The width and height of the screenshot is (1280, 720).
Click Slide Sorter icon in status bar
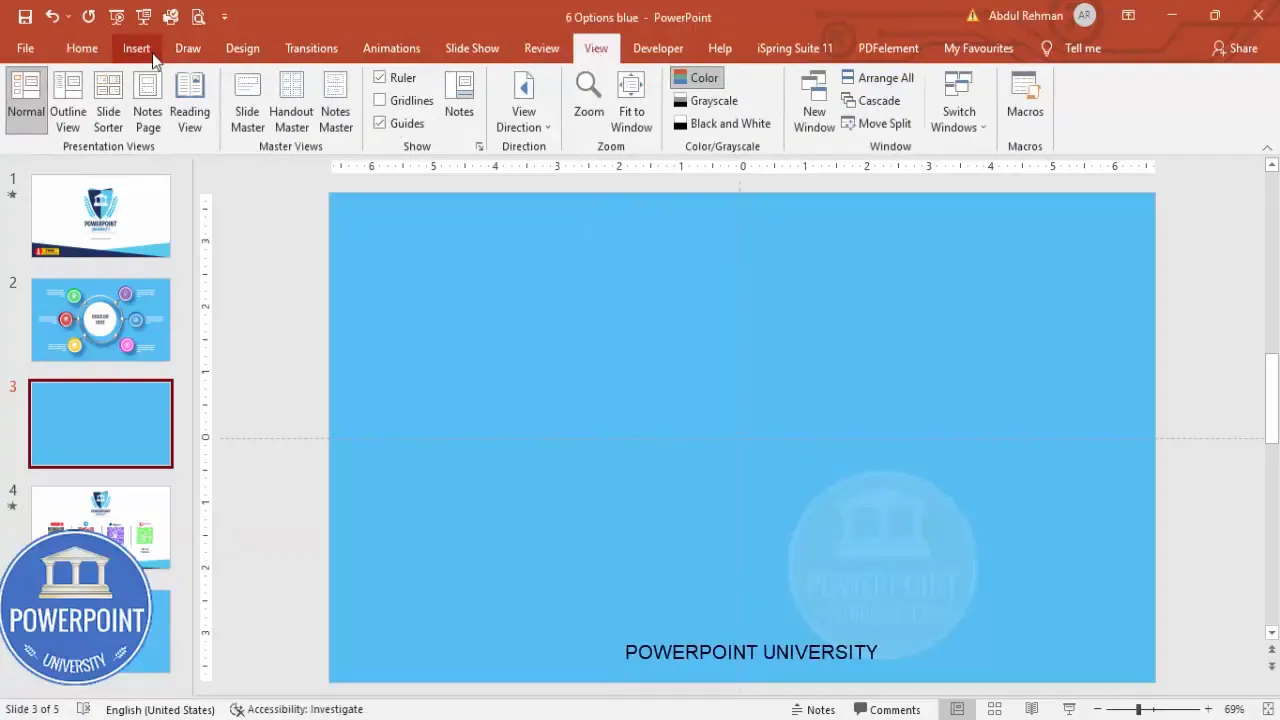coord(994,709)
